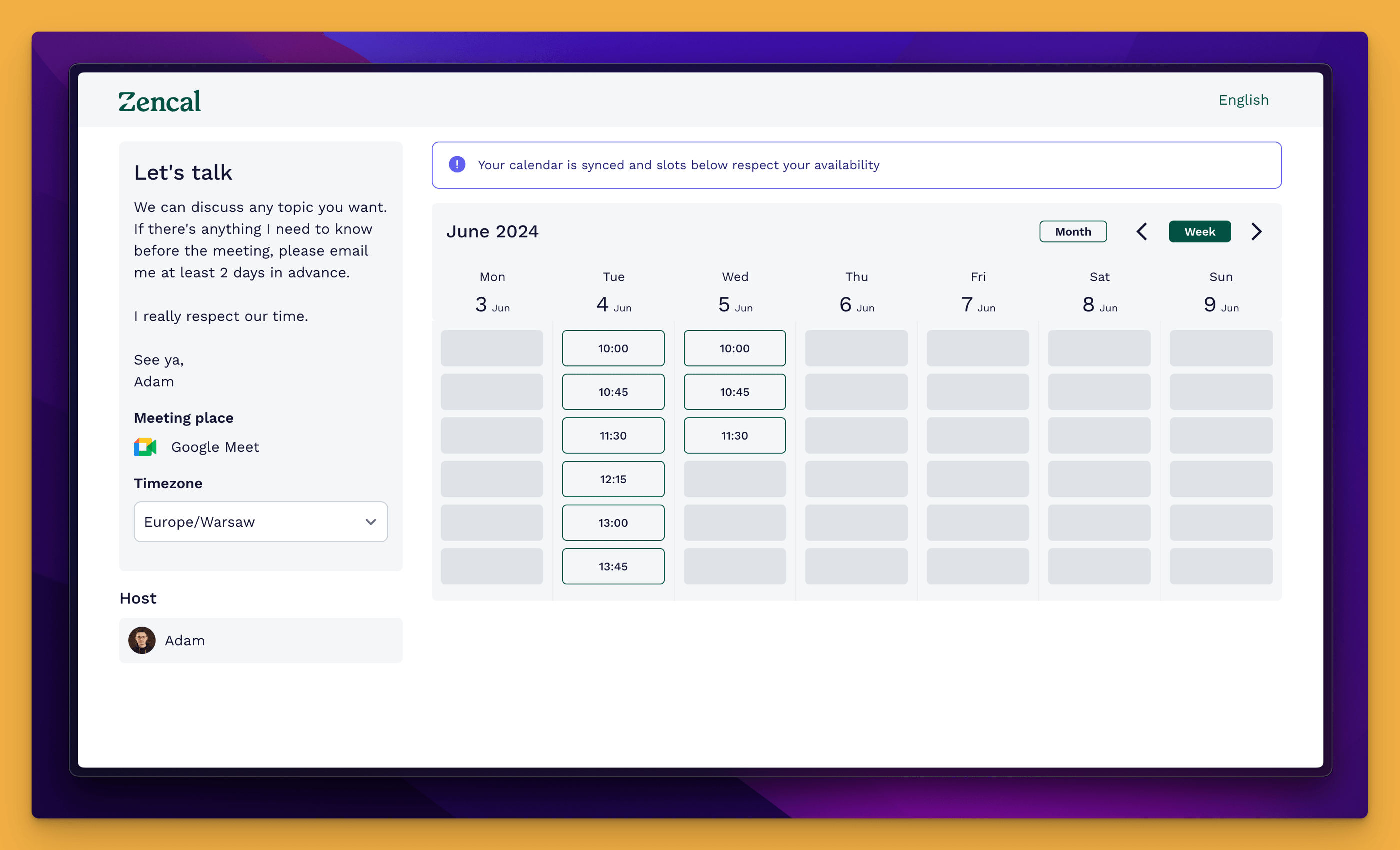
Task: Open the Europe/Warsaw timezone selector
Action: pos(250,522)
